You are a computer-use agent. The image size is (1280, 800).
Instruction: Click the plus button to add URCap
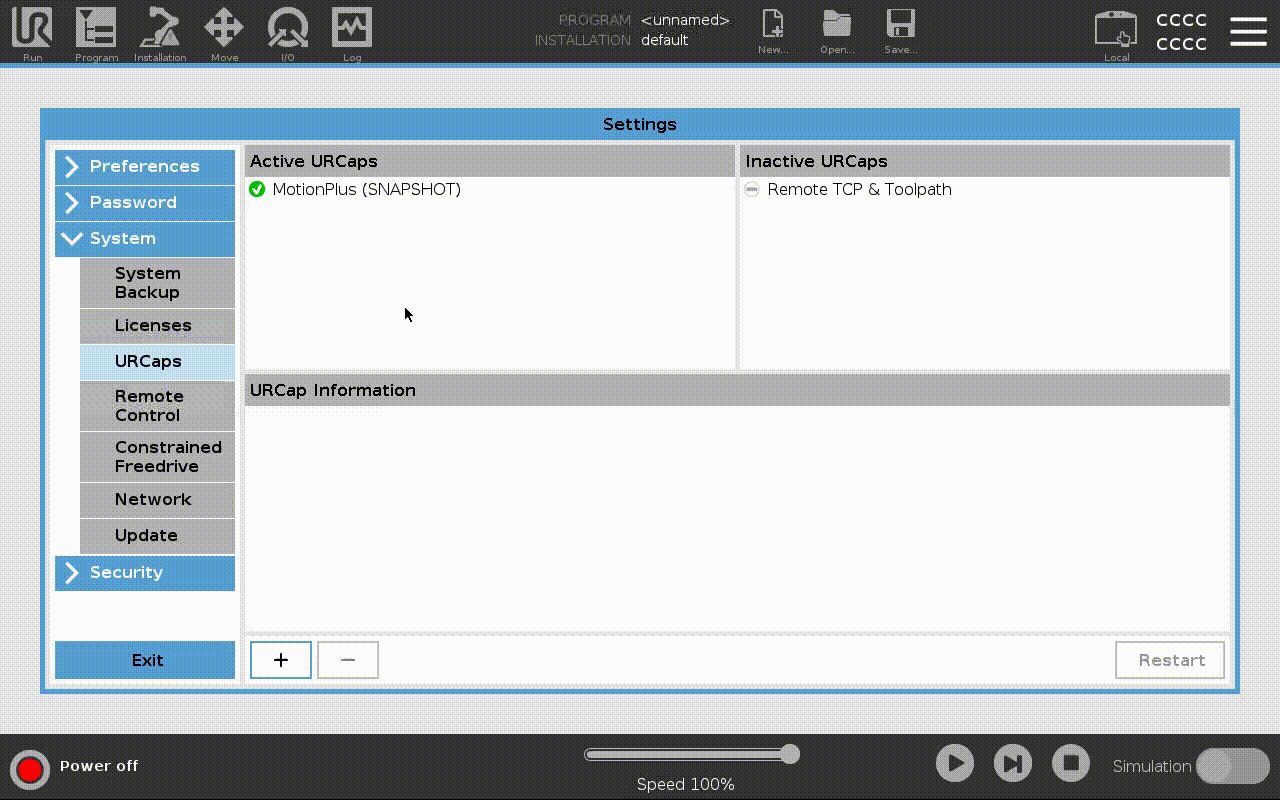click(281, 660)
